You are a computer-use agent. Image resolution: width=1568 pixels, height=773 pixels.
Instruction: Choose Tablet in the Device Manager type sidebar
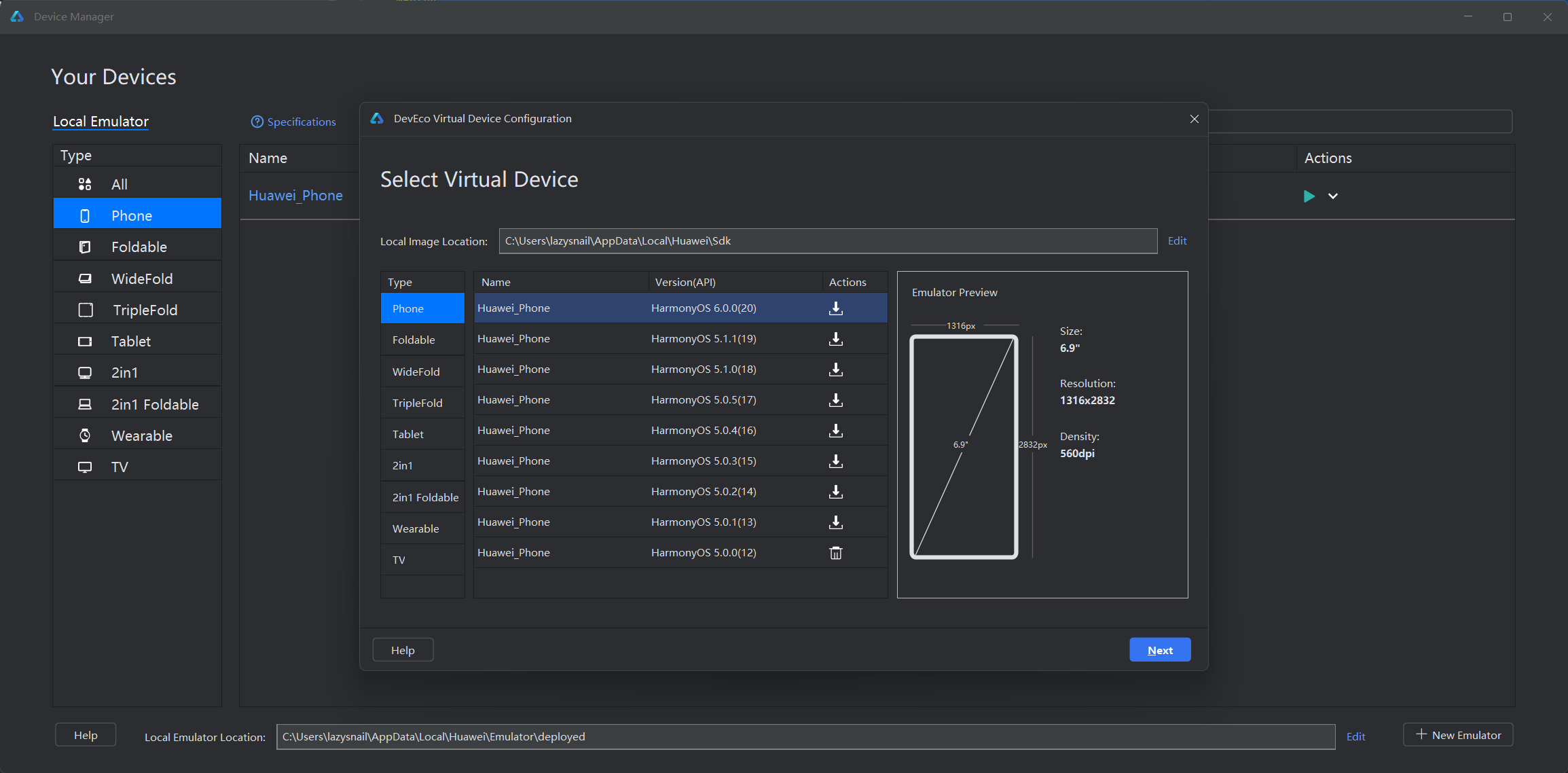tap(131, 341)
